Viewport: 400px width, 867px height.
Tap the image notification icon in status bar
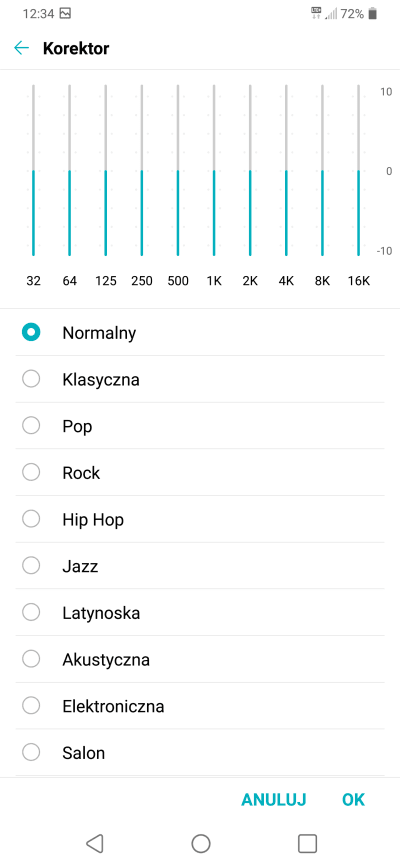pyautogui.click(x=65, y=14)
